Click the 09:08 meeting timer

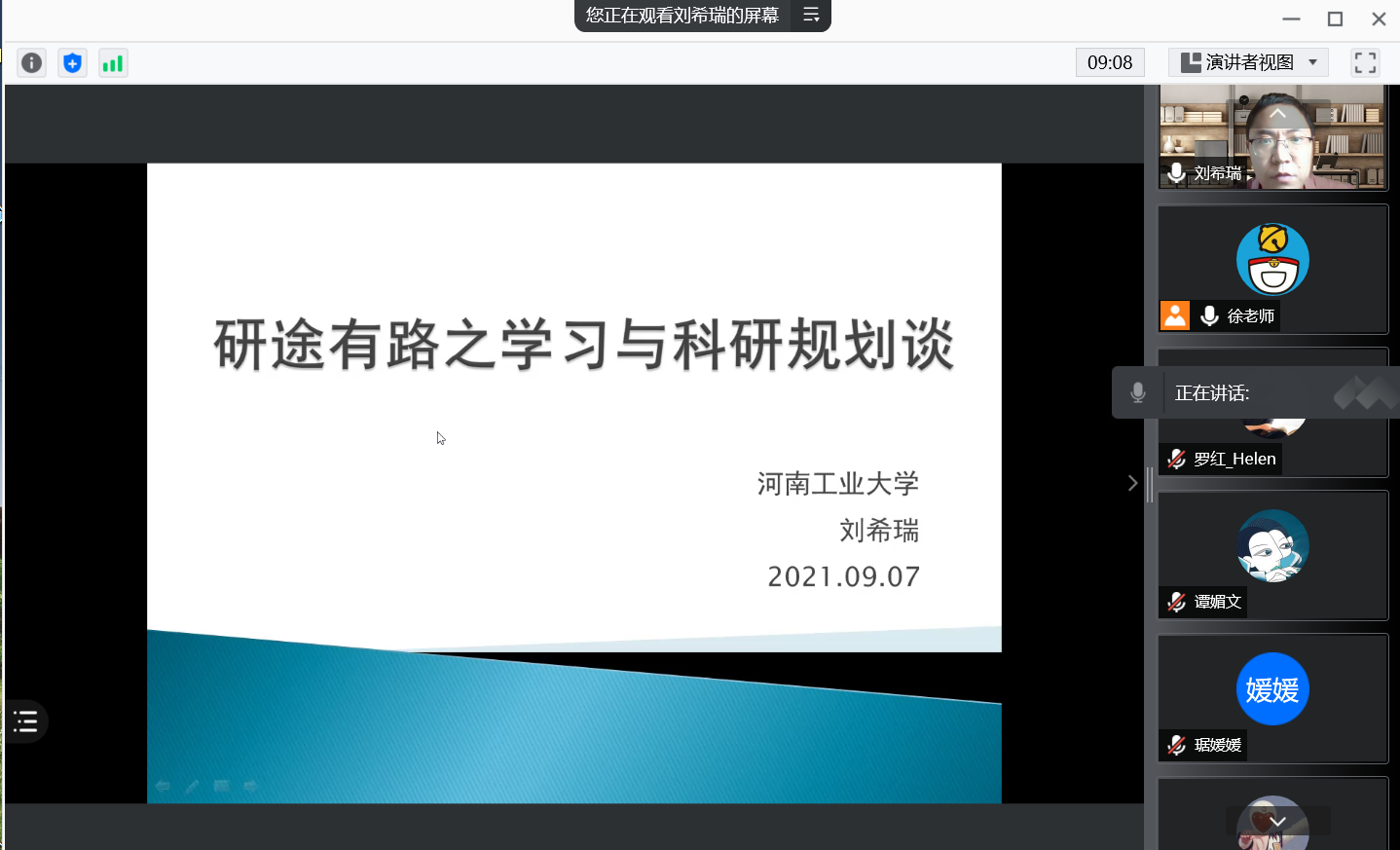[1110, 63]
